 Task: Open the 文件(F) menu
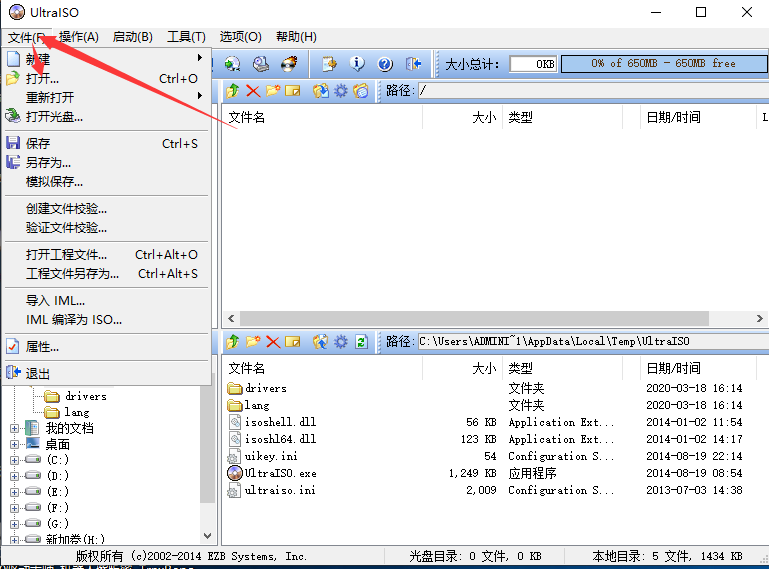coord(26,37)
